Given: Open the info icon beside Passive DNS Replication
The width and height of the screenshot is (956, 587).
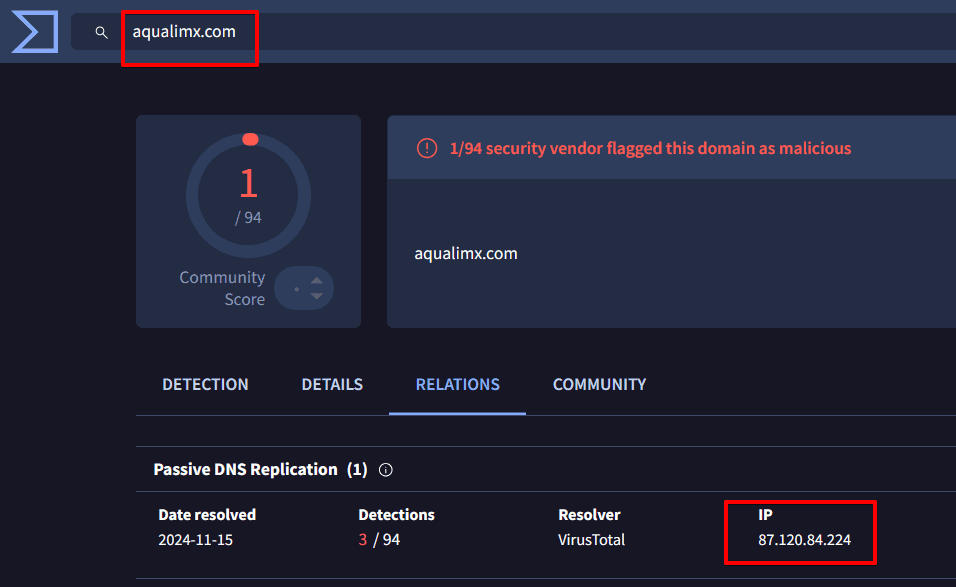Looking at the screenshot, I should tap(386, 470).
